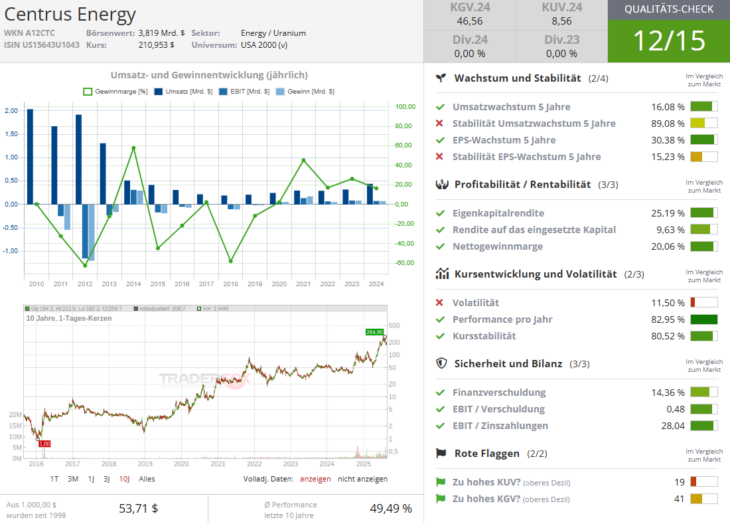Click 'nicht anzeigen' for Volladj. Daten

[x=363, y=479]
